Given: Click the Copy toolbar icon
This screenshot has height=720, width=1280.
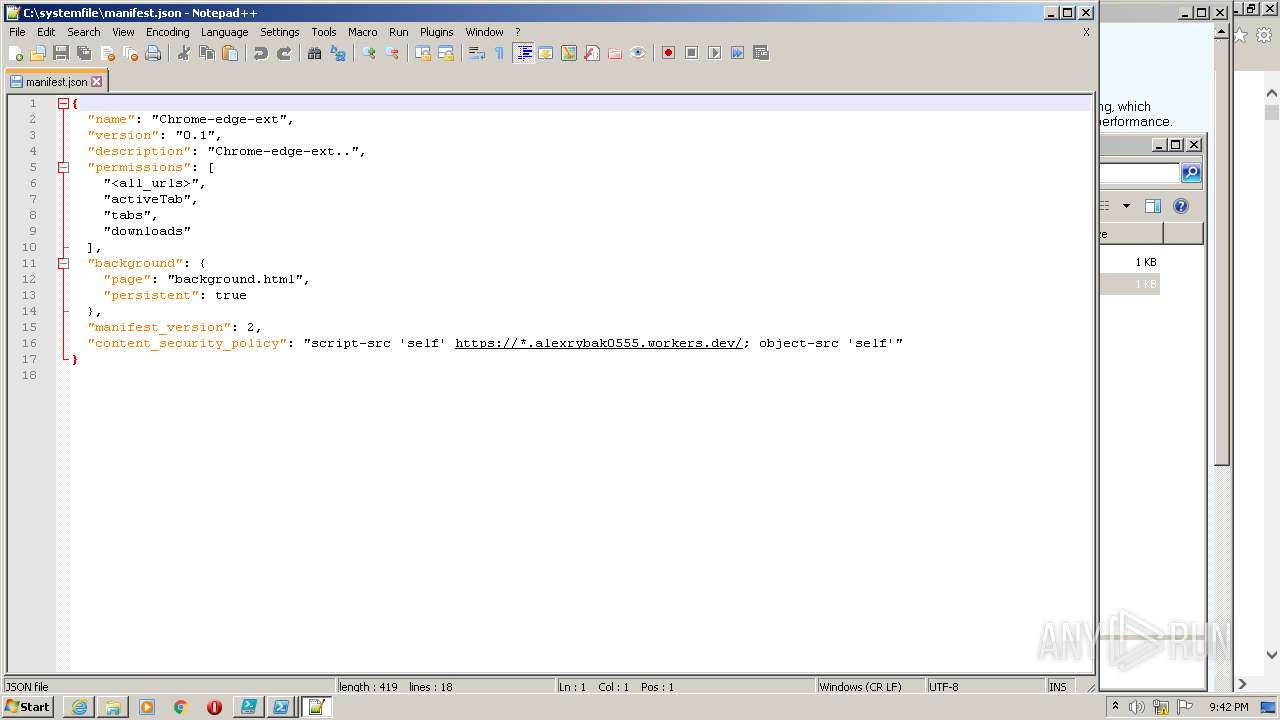Looking at the screenshot, I should coord(207,53).
